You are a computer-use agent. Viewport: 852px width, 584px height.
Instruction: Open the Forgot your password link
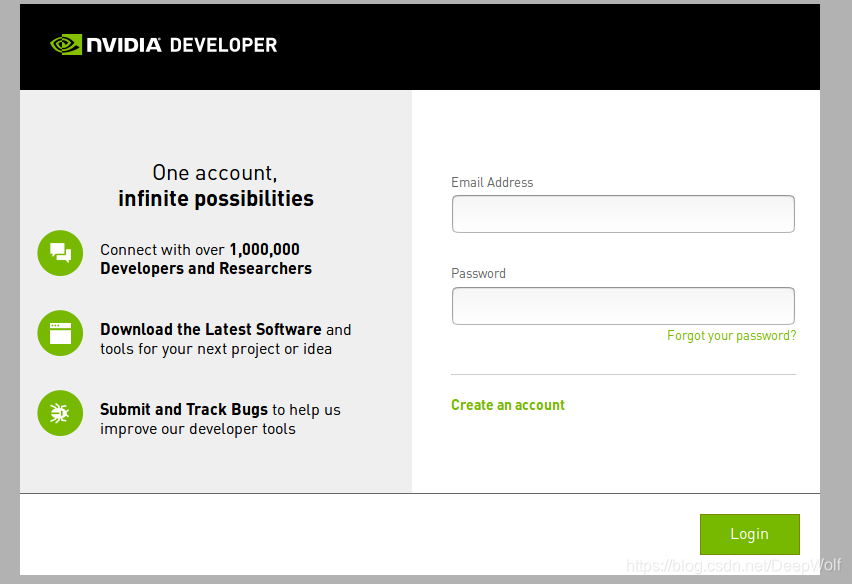point(731,336)
